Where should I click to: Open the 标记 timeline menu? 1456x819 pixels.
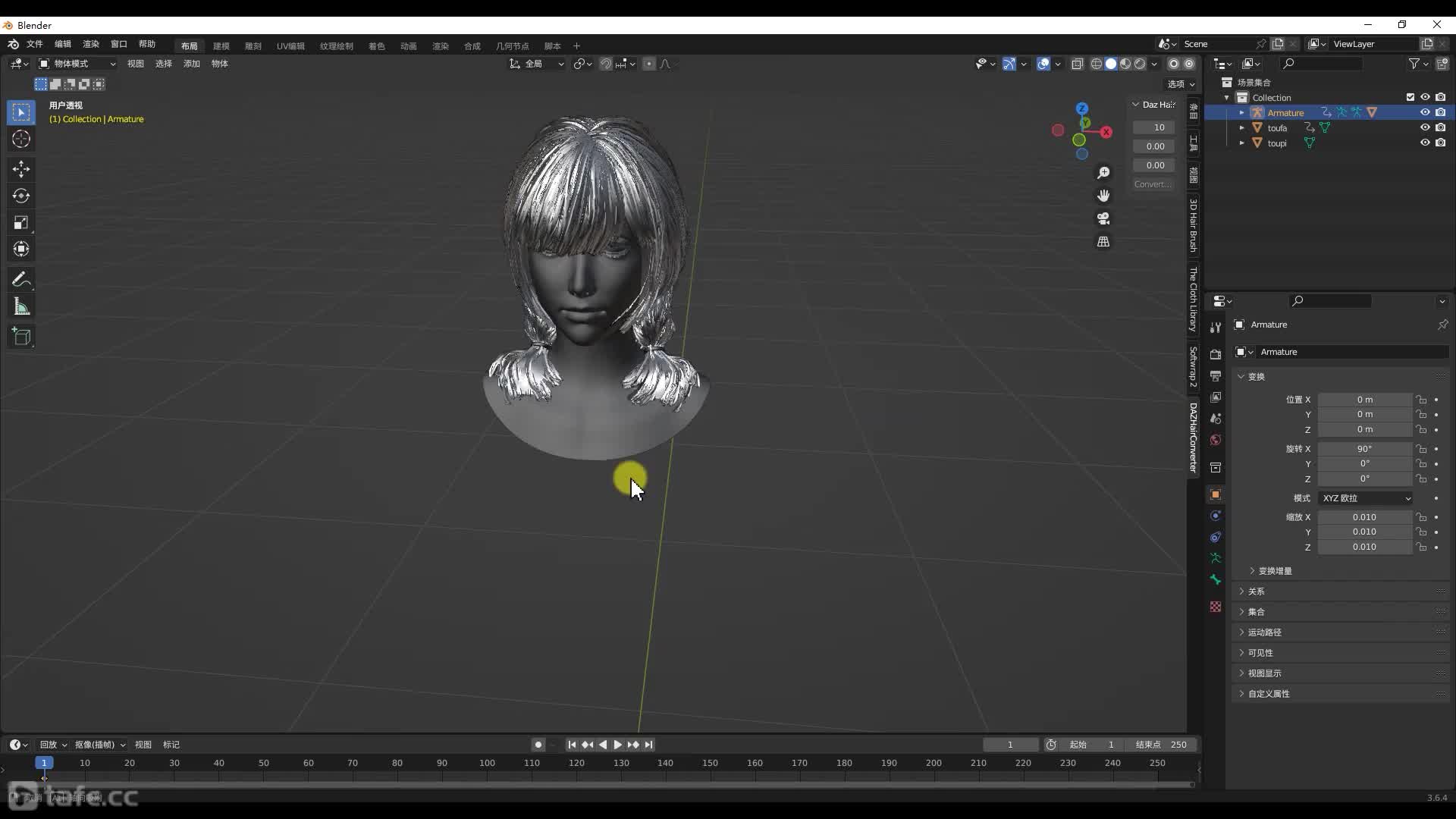coord(171,745)
